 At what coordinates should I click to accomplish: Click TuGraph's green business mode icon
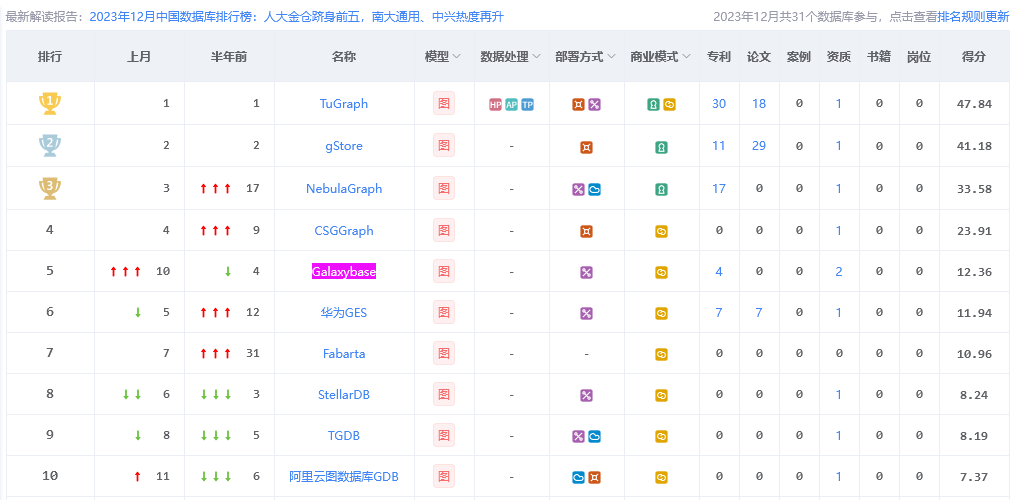pos(654,105)
